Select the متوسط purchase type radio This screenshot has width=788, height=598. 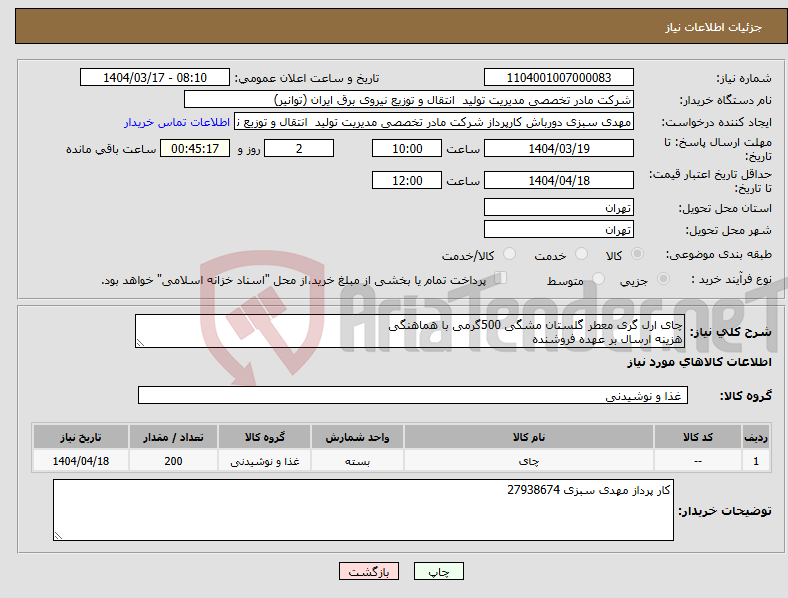(598, 278)
